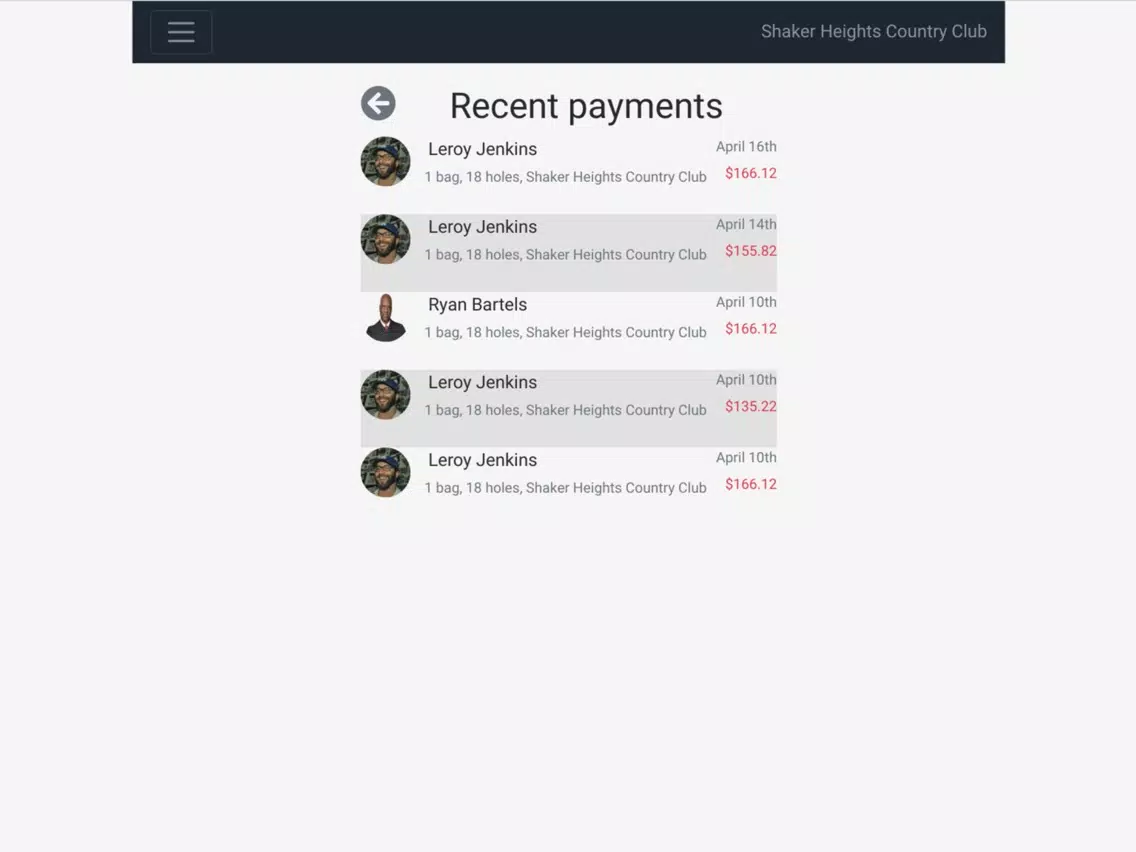
Task: Click April 10th date on $135.22 row
Action: (x=746, y=380)
